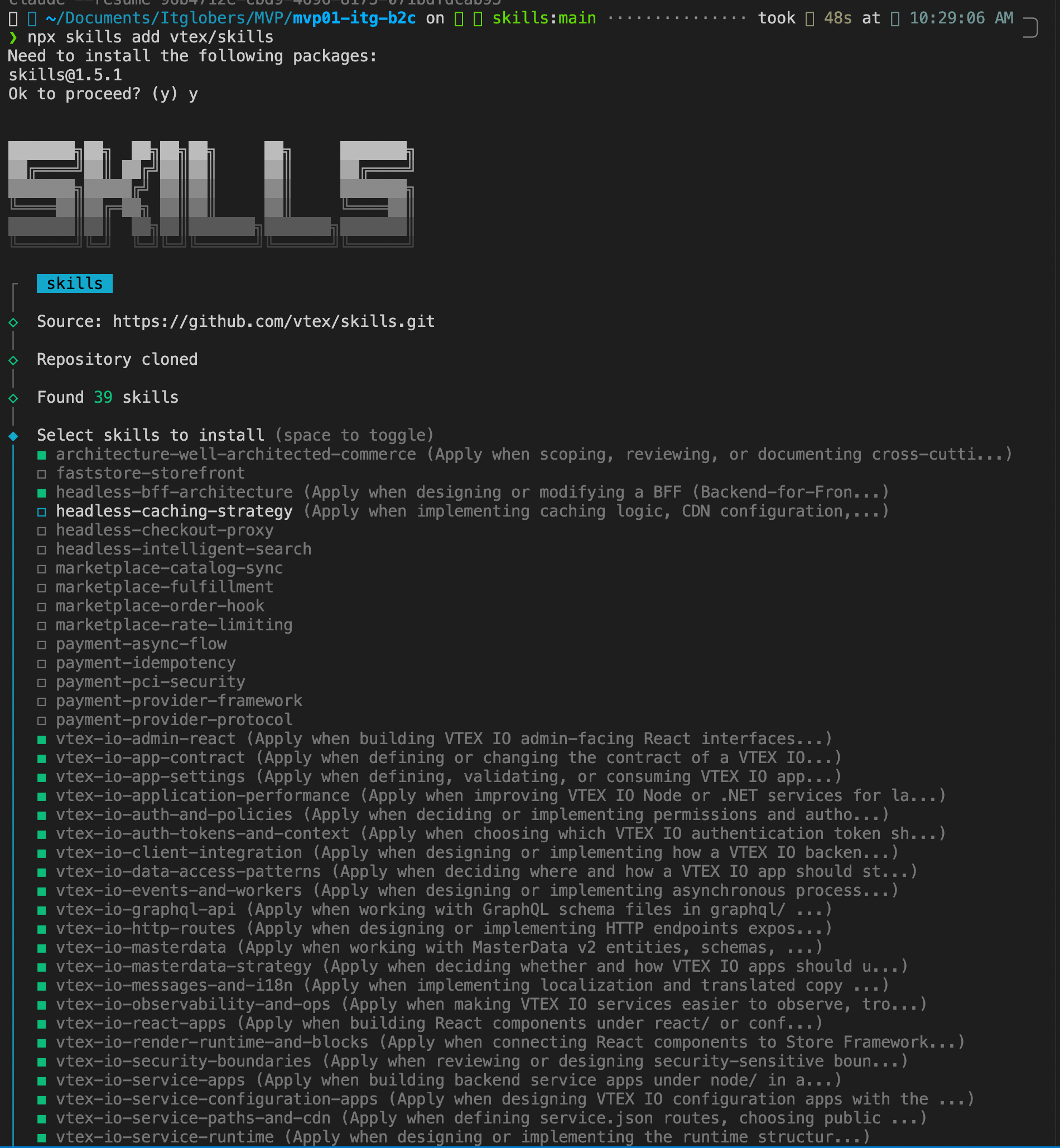Screen dimensions: 1060x1148
Task: Click the 'took 48s' duration in prompt
Action: pos(804,18)
